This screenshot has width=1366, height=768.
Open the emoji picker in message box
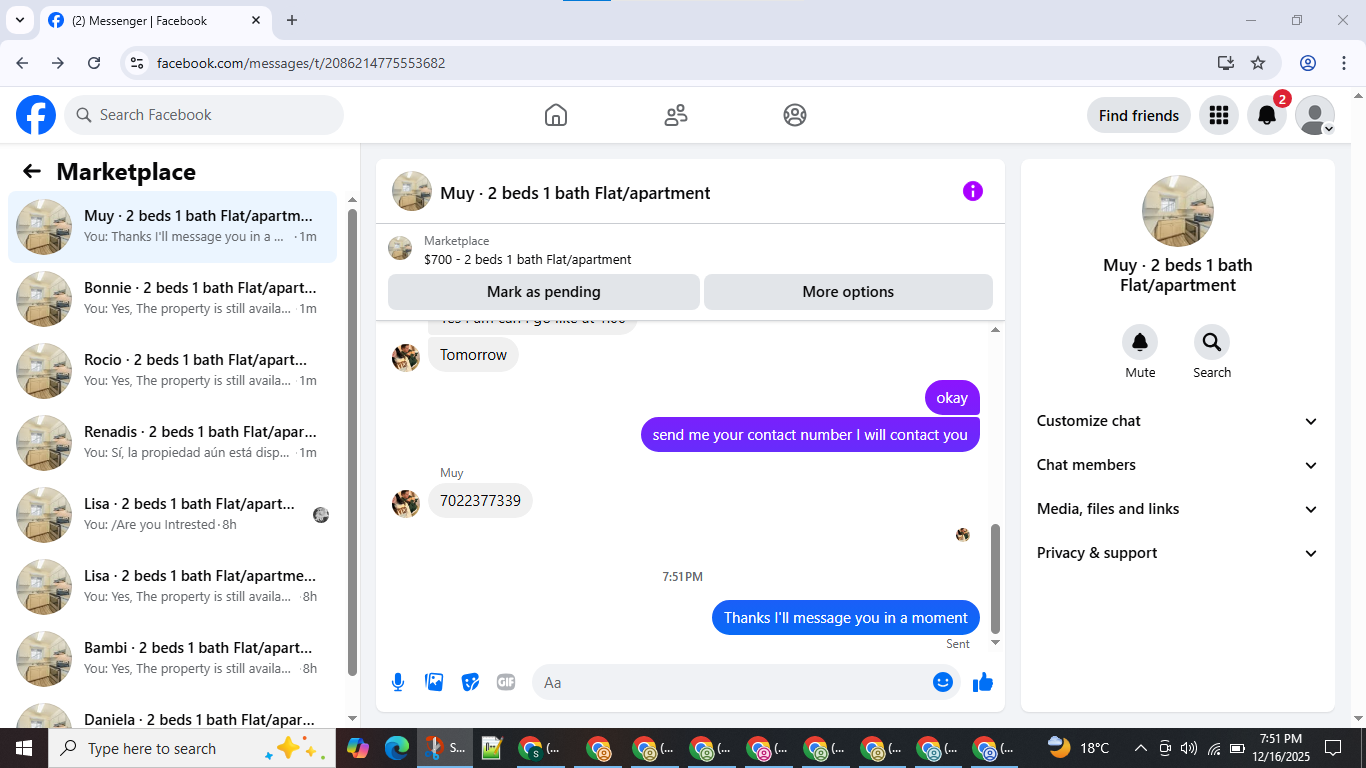(x=942, y=682)
